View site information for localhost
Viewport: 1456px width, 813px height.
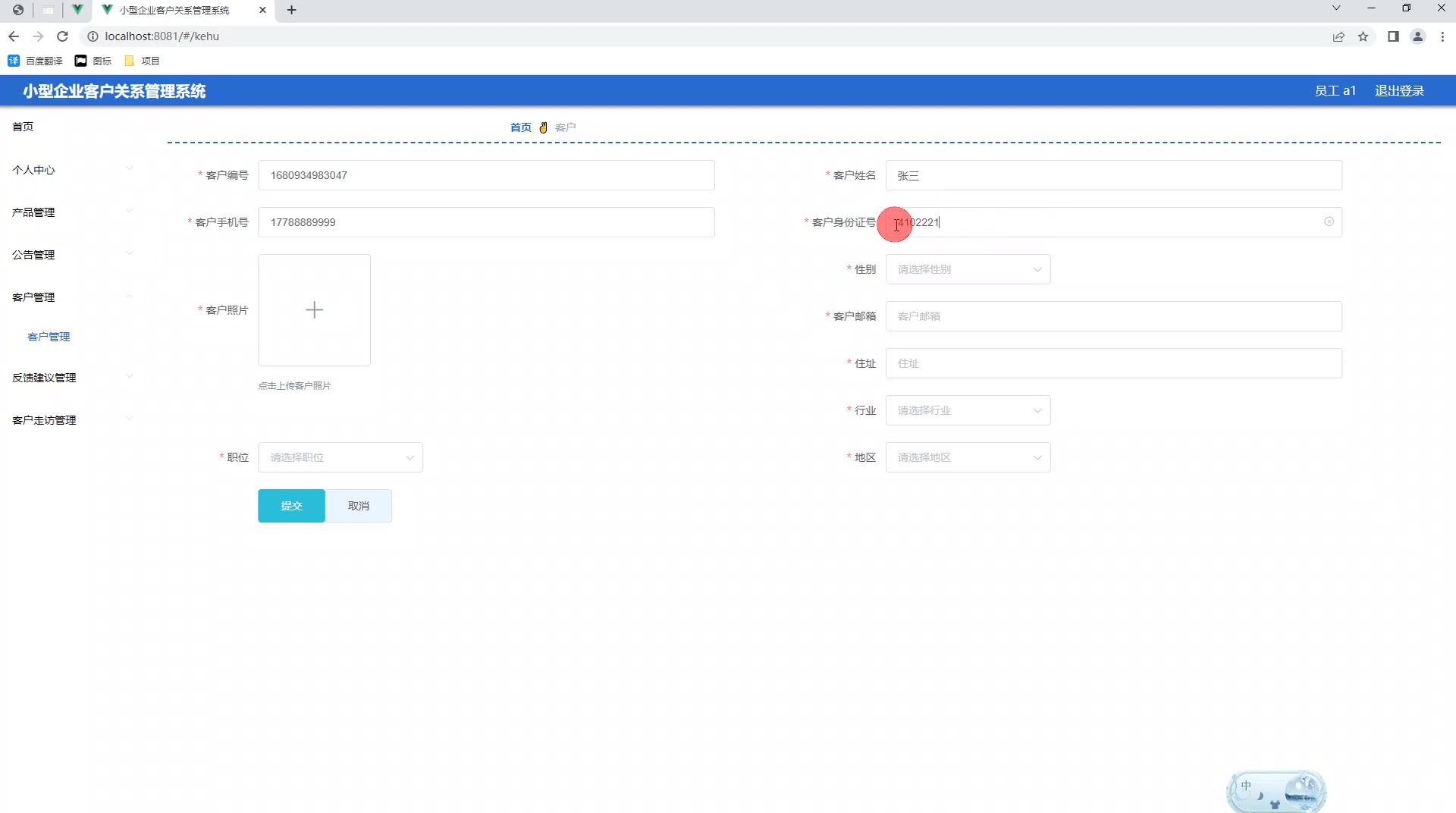coord(93,36)
